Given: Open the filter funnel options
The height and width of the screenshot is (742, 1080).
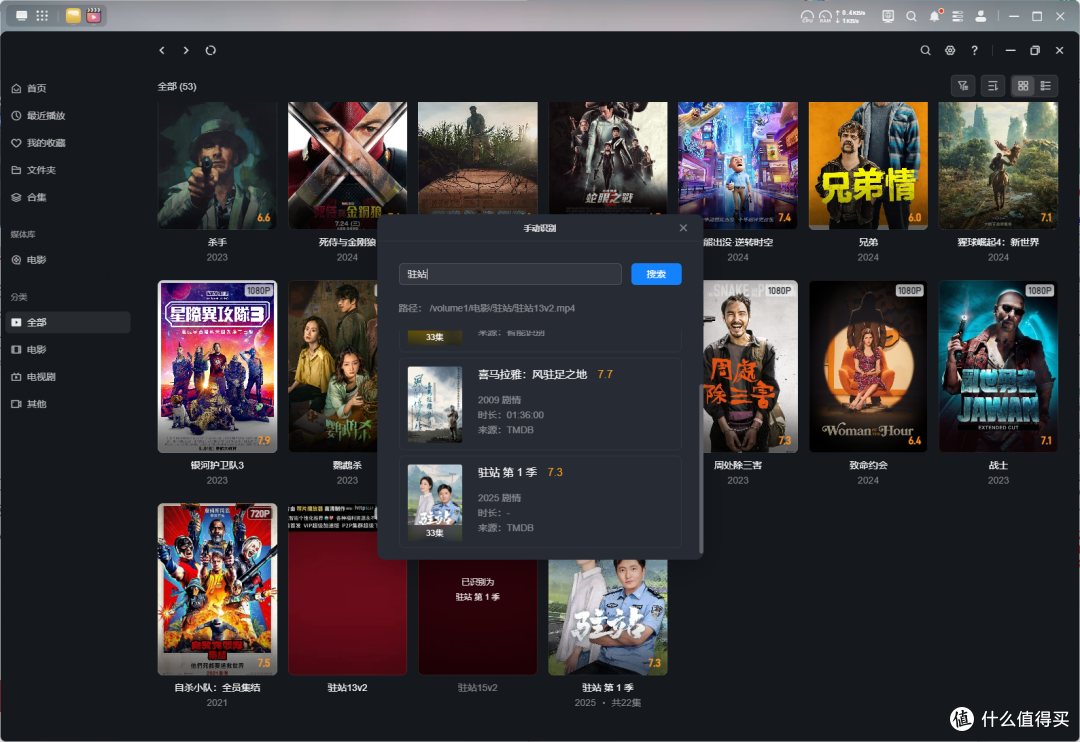Looking at the screenshot, I should coord(963,86).
